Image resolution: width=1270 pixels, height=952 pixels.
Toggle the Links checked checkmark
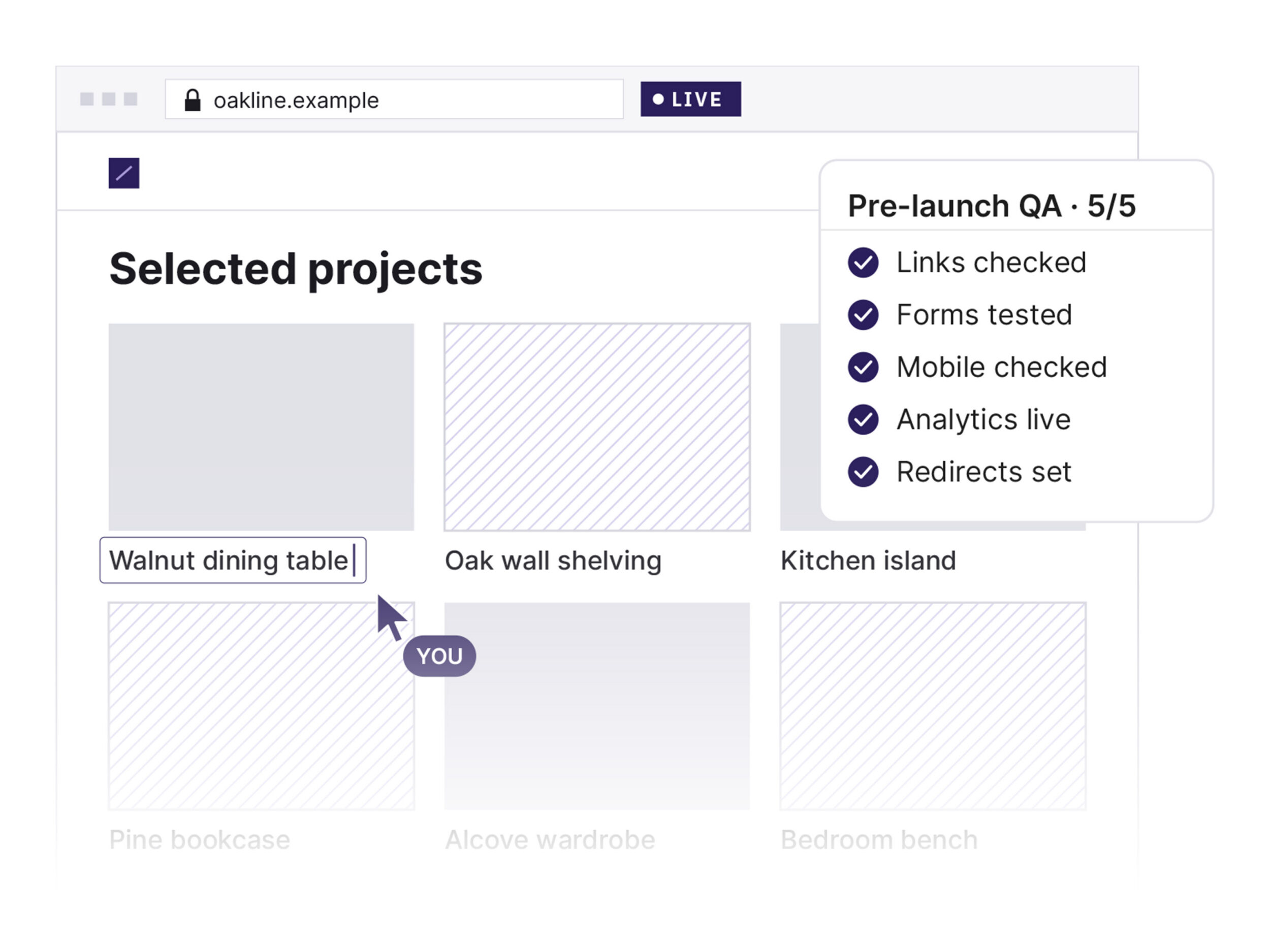point(863,263)
